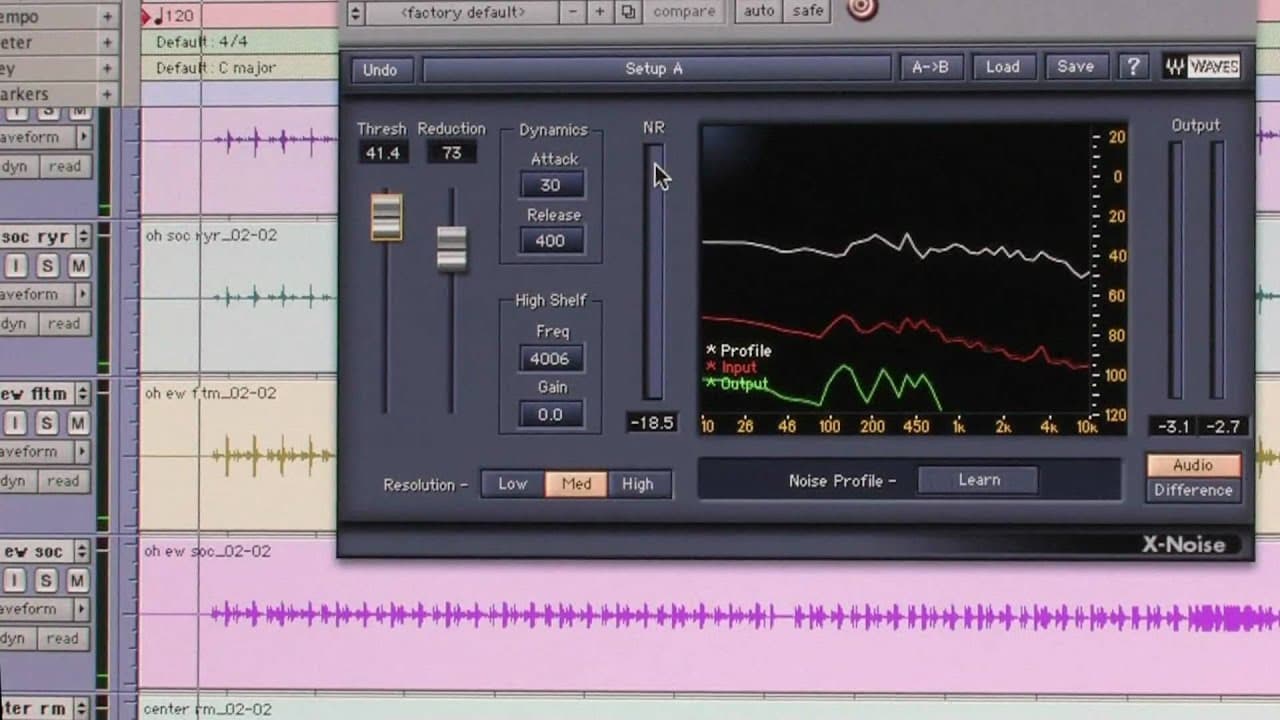Add a tempo change with Tempo plus

coord(107,17)
